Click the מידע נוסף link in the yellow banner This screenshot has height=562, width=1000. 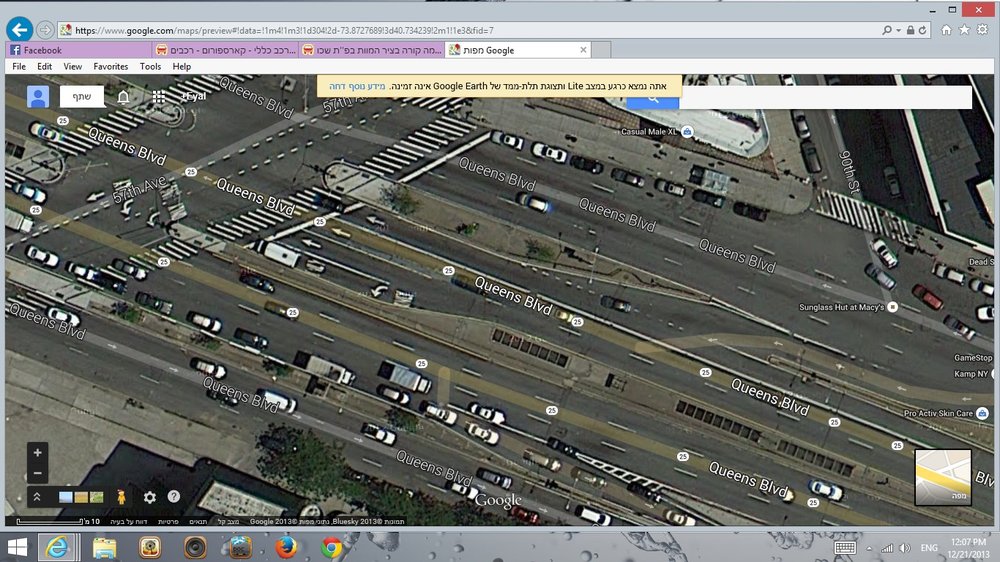click(368, 86)
